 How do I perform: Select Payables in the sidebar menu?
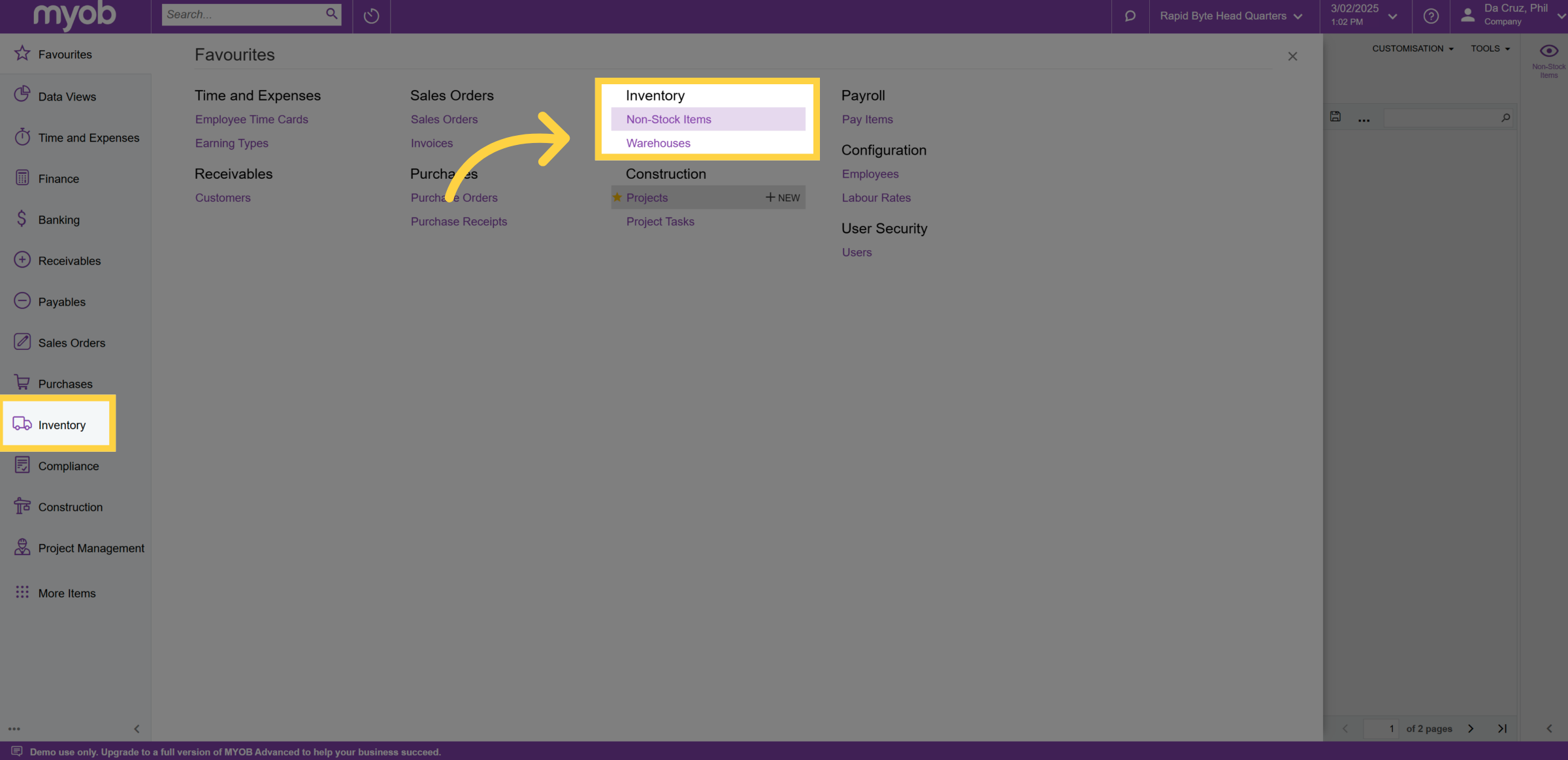click(61, 302)
